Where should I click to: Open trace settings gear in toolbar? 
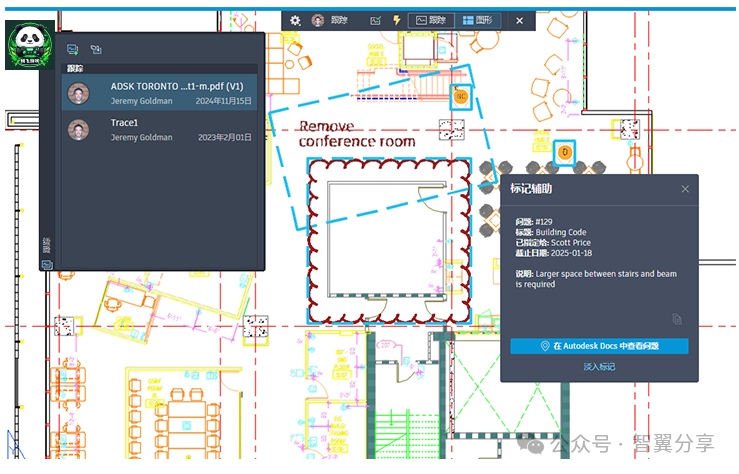click(295, 20)
